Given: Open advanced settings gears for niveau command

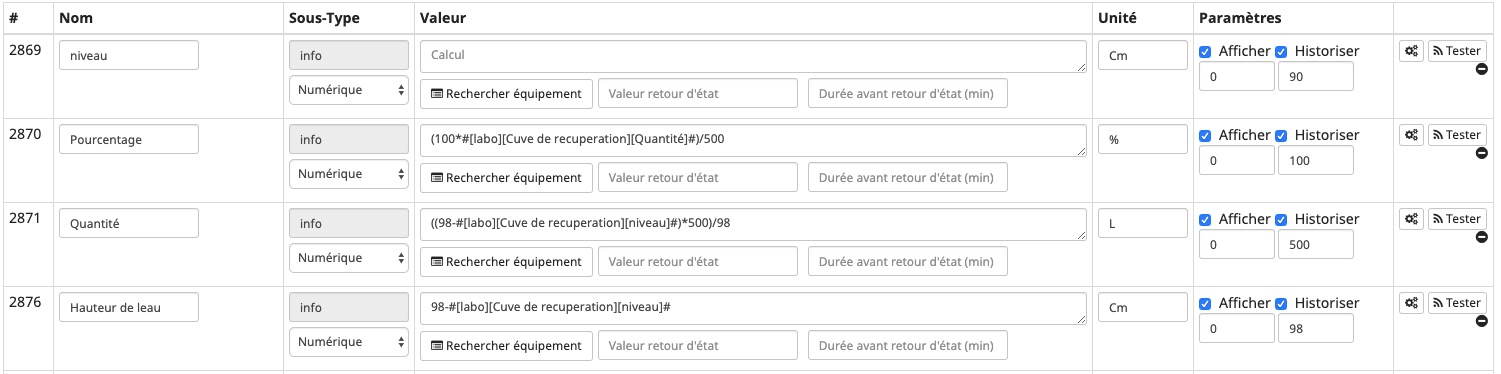Looking at the screenshot, I should (x=1411, y=51).
